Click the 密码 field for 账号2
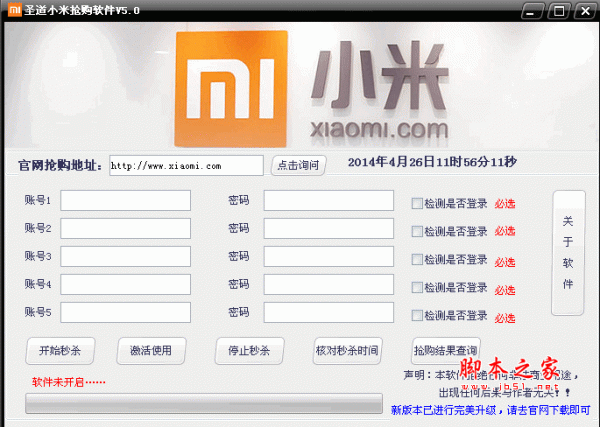 [x=329, y=228]
